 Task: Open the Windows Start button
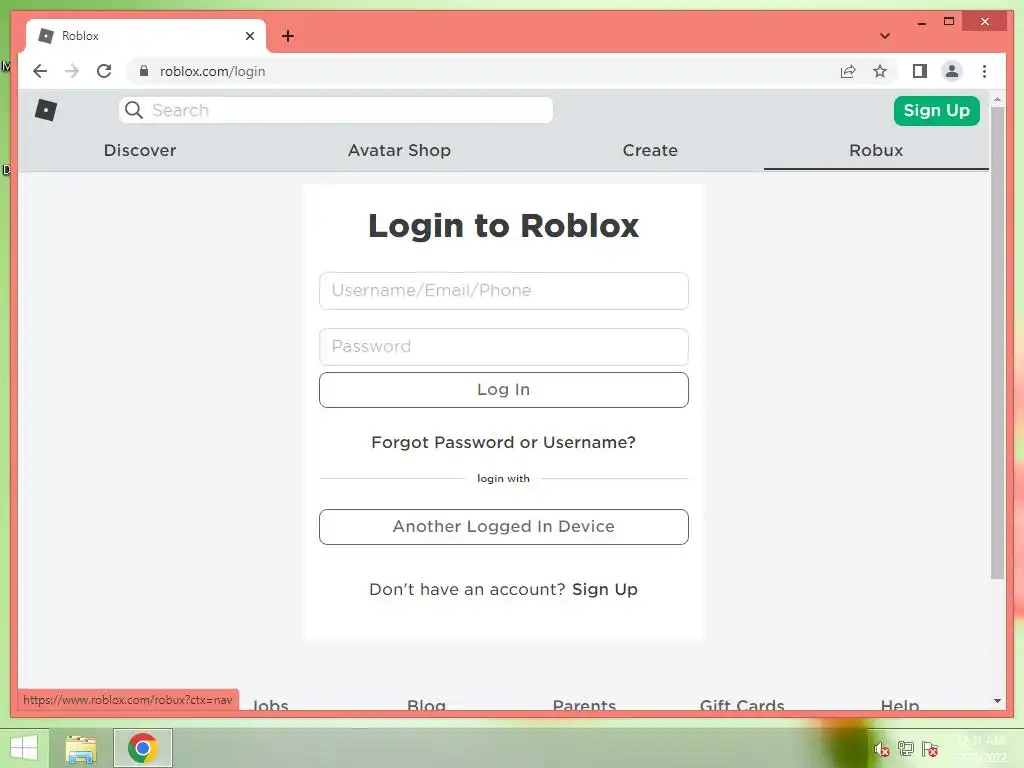point(24,748)
